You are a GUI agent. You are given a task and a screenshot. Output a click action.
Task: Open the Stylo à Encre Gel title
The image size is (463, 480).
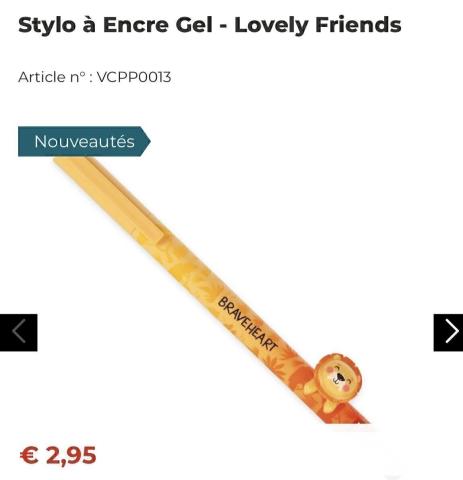pyautogui.click(x=210, y=25)
